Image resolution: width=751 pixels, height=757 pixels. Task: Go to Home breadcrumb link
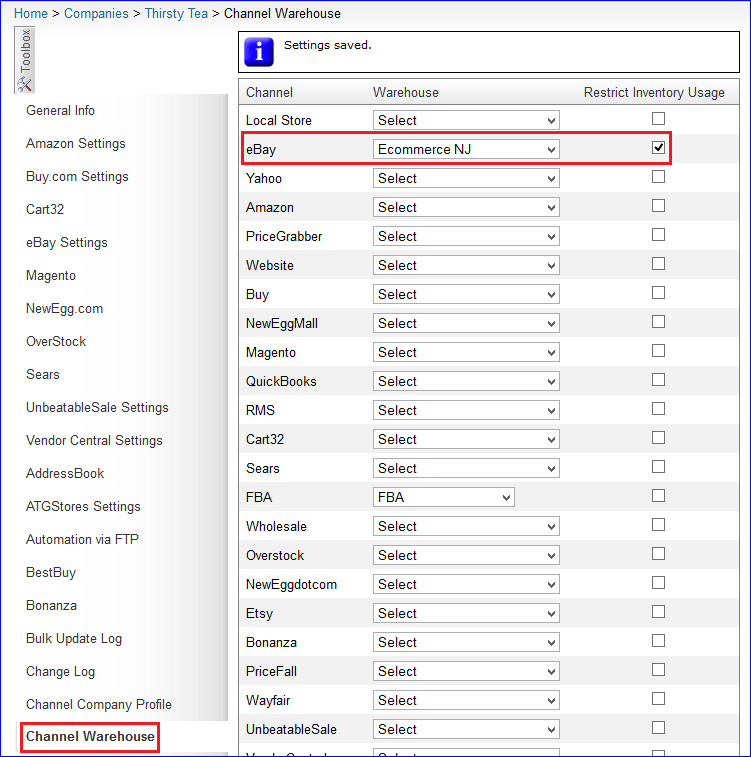[x=31, y=14]
